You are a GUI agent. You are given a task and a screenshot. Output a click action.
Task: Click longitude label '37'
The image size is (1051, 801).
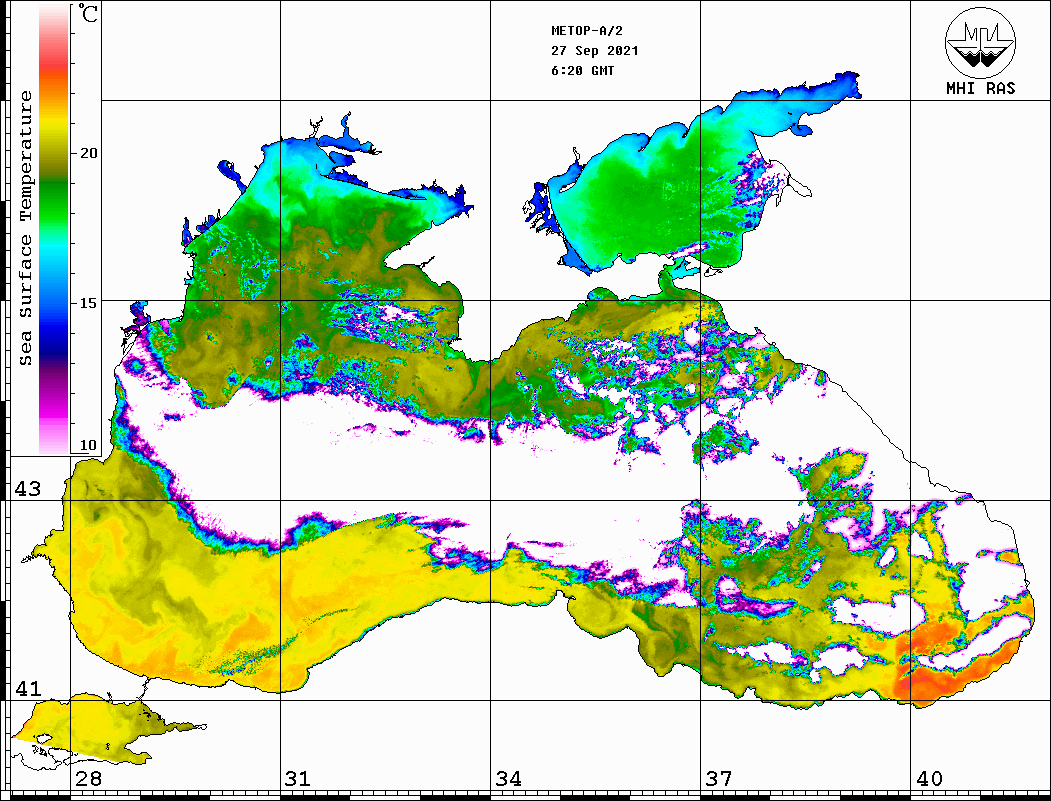point(719,778)
